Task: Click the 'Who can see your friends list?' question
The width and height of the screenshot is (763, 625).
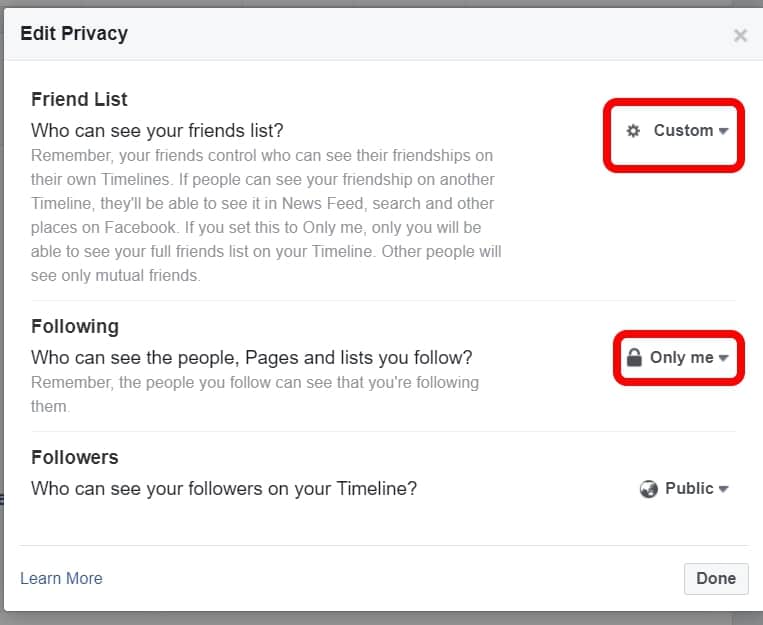Action: point(157,130)
